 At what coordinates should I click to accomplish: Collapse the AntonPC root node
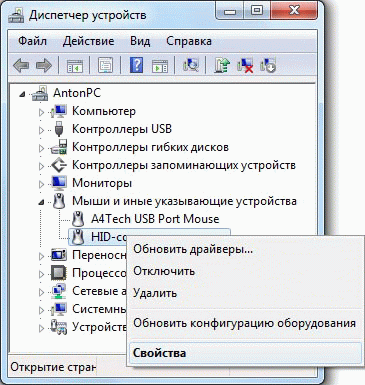pos(22,94)
